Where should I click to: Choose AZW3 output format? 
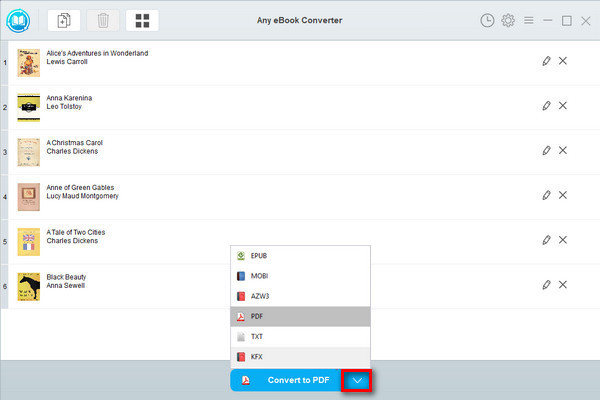point(300,296)
